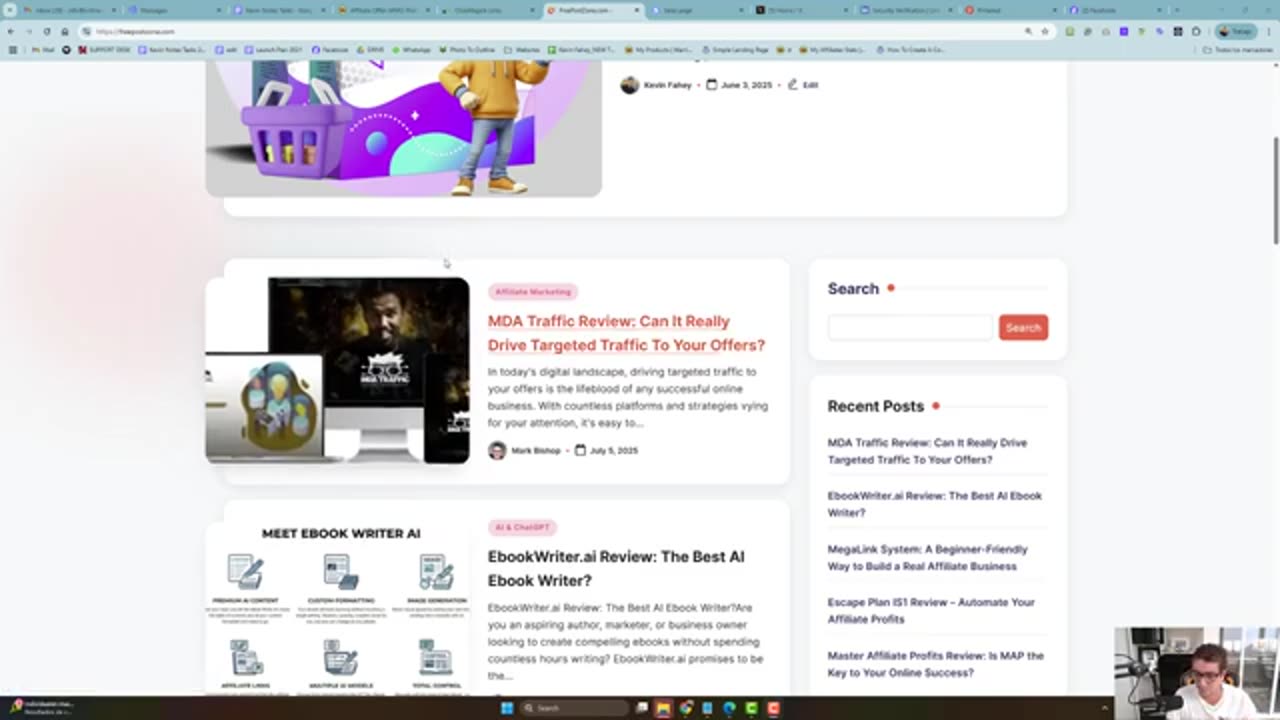Click the July 5, 2025 post date

pyautogui.click(x=613, y=450)
